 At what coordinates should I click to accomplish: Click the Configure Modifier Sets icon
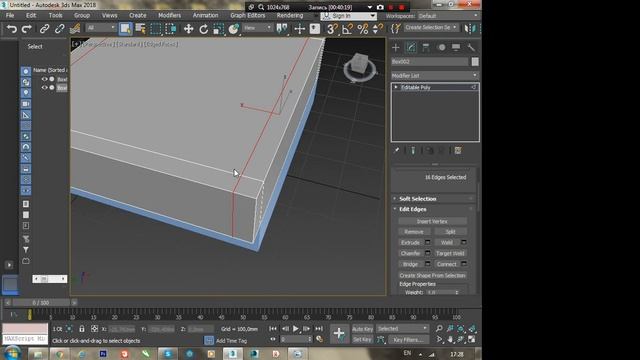point(458,151)
